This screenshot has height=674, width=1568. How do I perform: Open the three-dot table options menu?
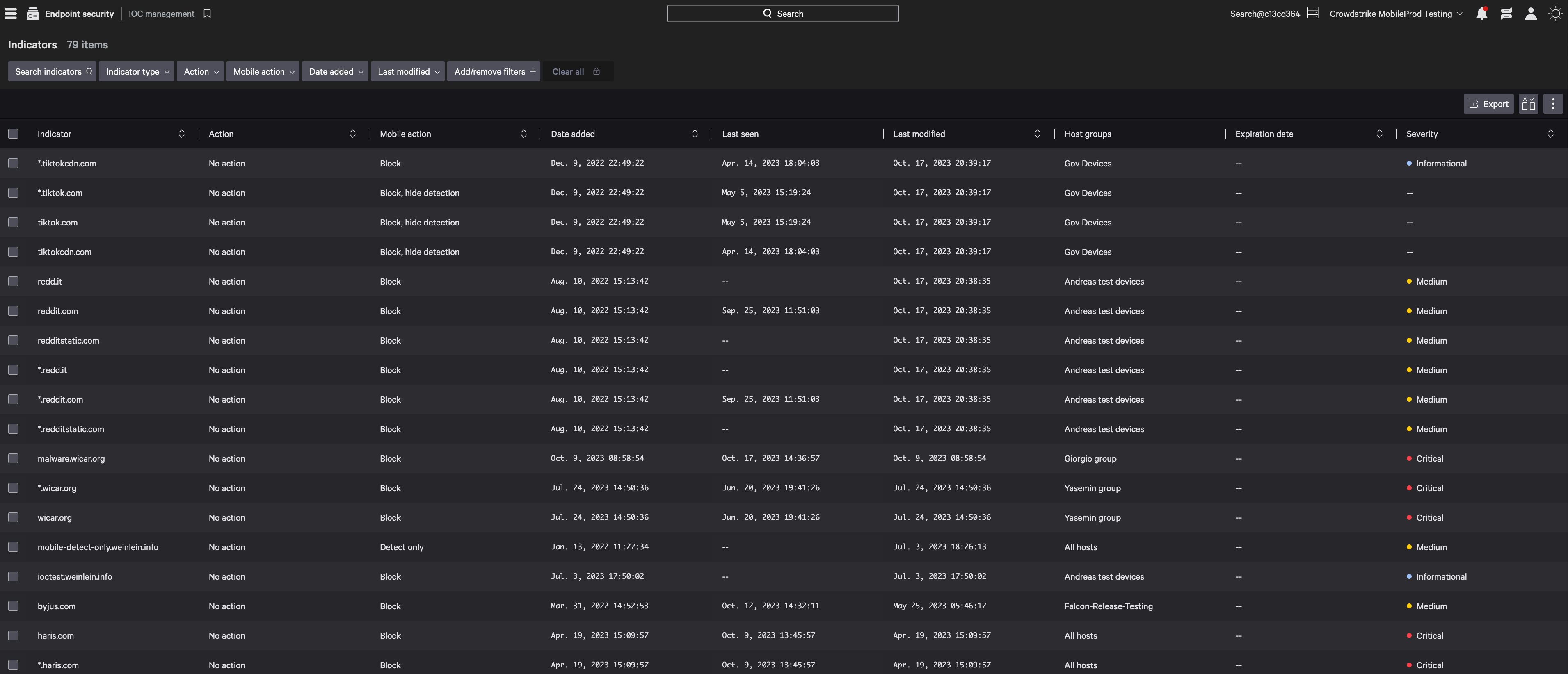[1553, 104]
